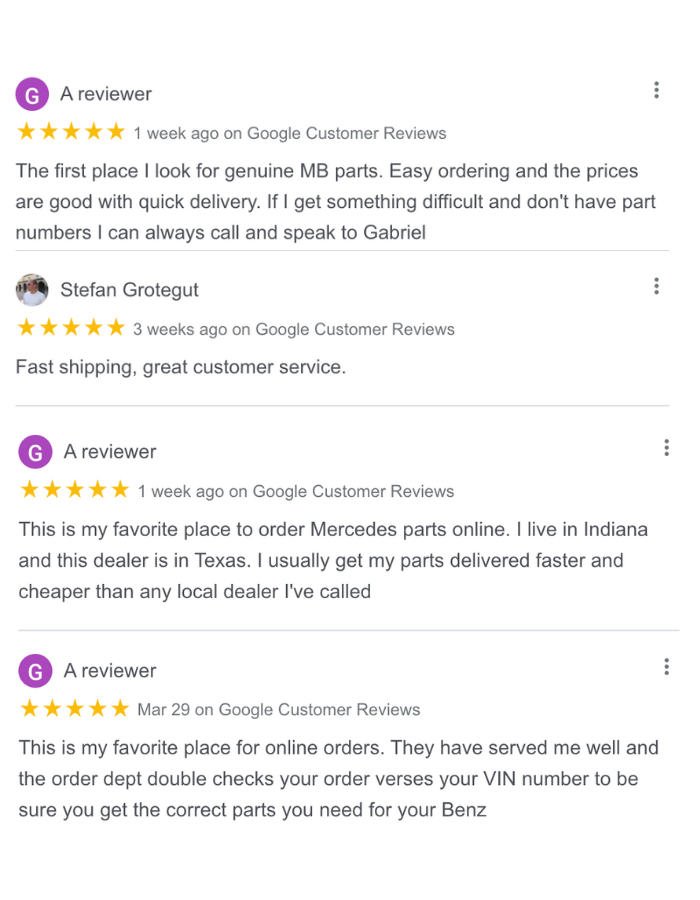Image resolution: width=700 pixels, height=900 pixels.
Task: Open options menu for the Indiana reviewer's review
Action: point(666,448)
